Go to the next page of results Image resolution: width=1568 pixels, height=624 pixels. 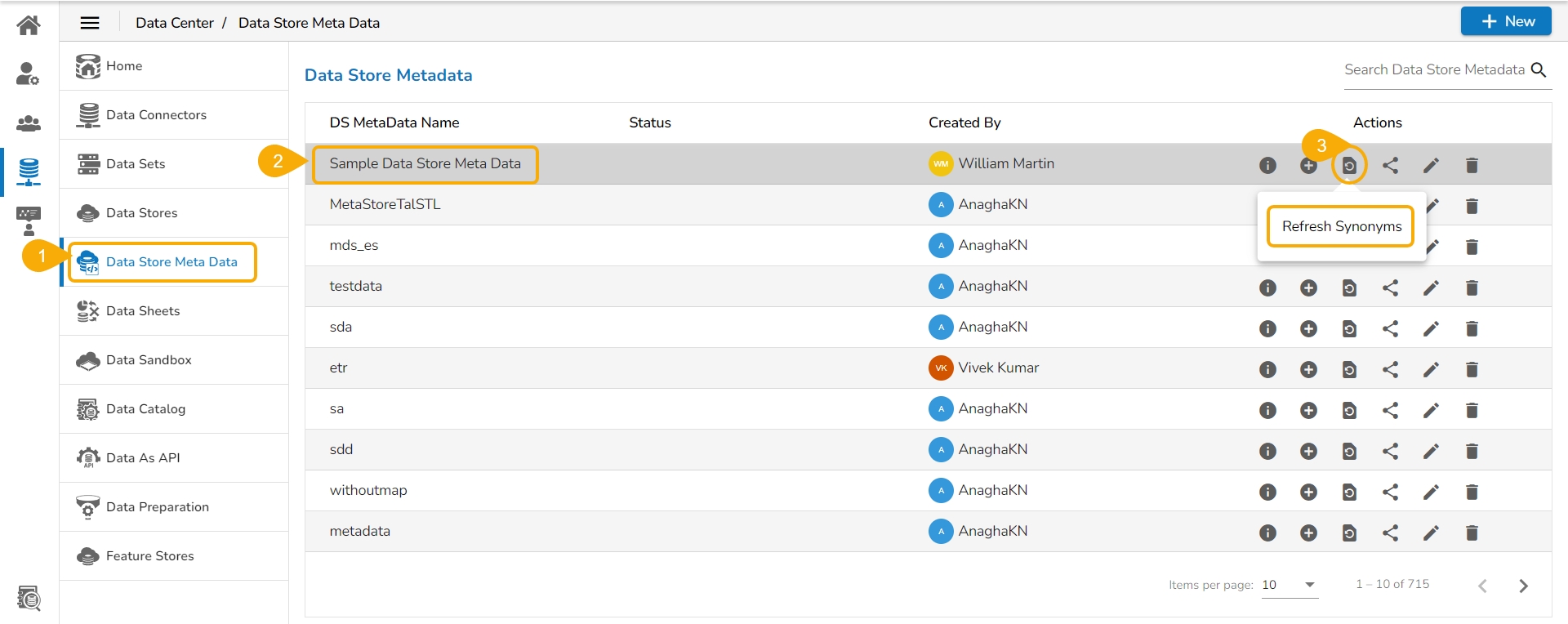click(1523, 586)
